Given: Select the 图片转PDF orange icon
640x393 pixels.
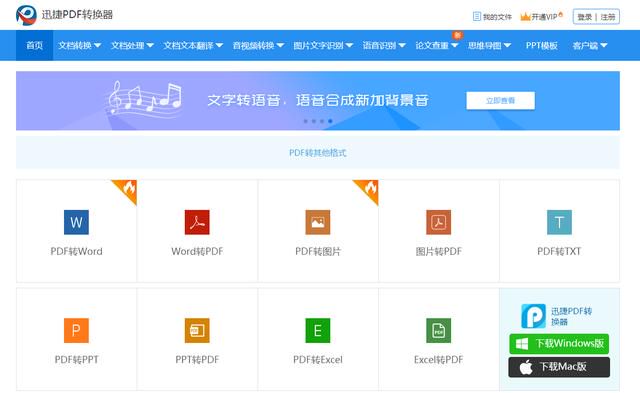Looking at the screenshot, I should pos(438,222).
